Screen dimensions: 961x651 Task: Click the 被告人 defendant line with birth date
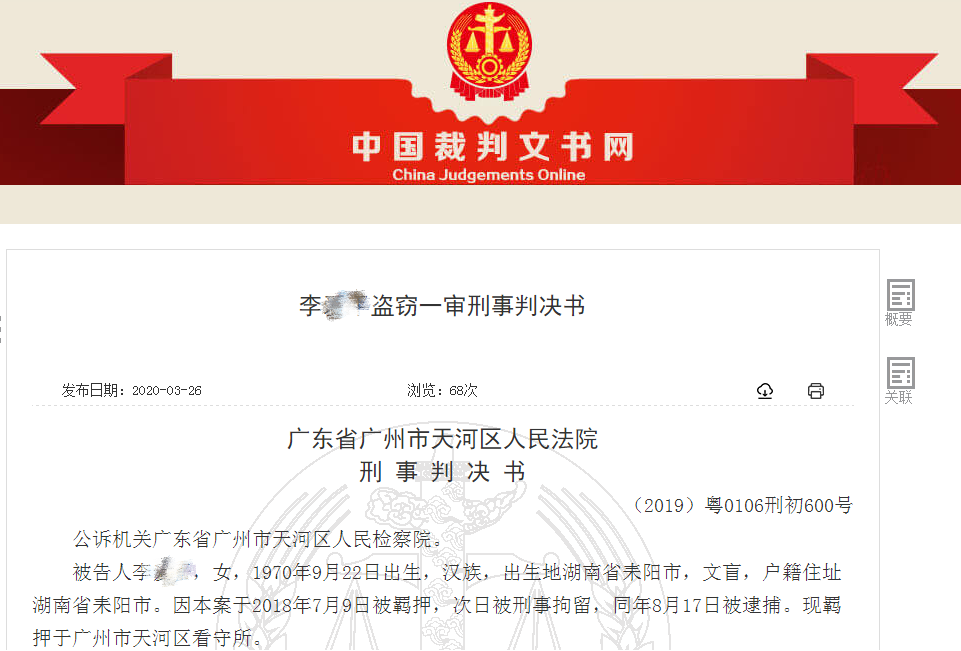point(457,573)
